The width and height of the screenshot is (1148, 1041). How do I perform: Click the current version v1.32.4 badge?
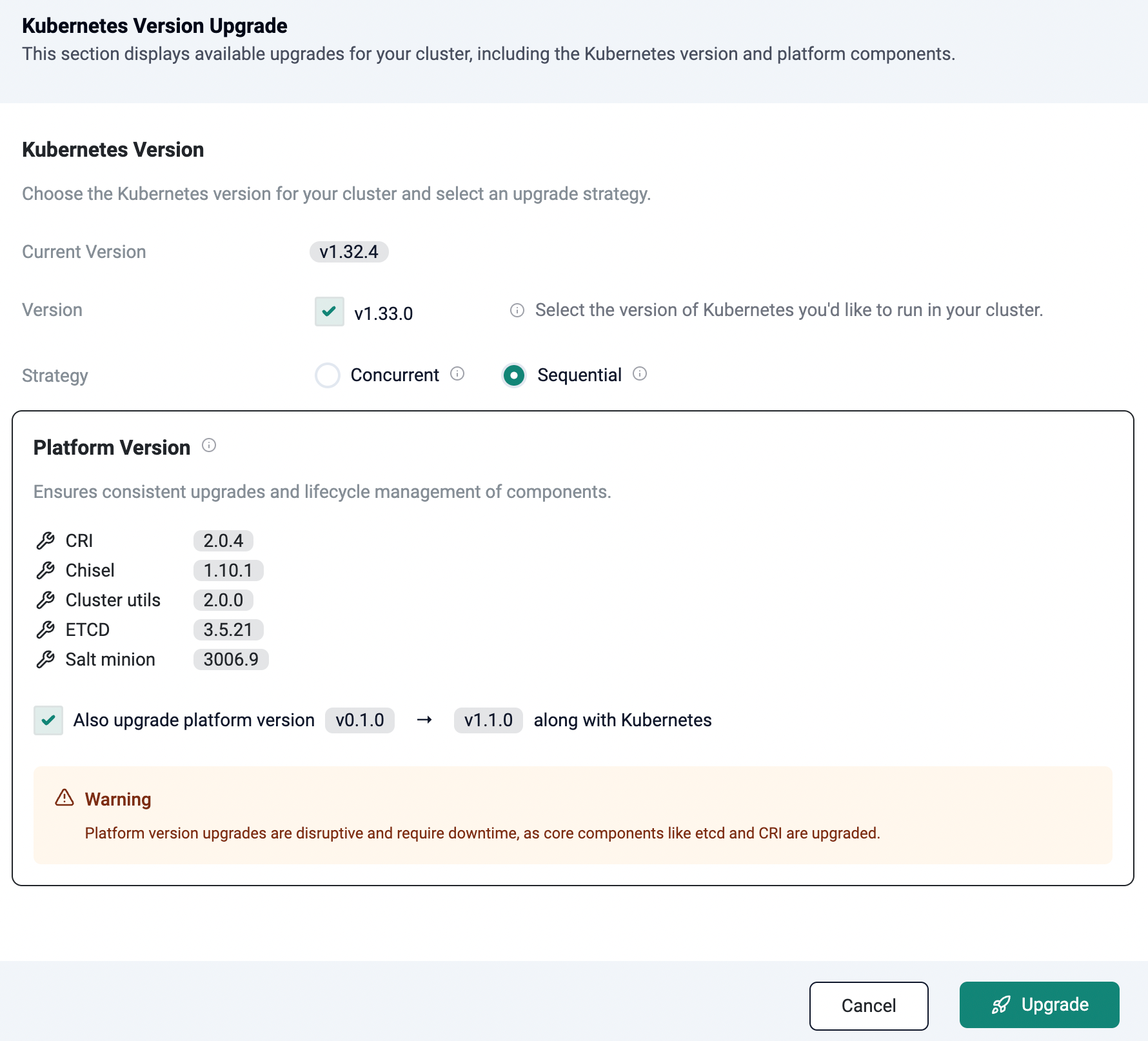pyautogui.click(x=349, y=252)
